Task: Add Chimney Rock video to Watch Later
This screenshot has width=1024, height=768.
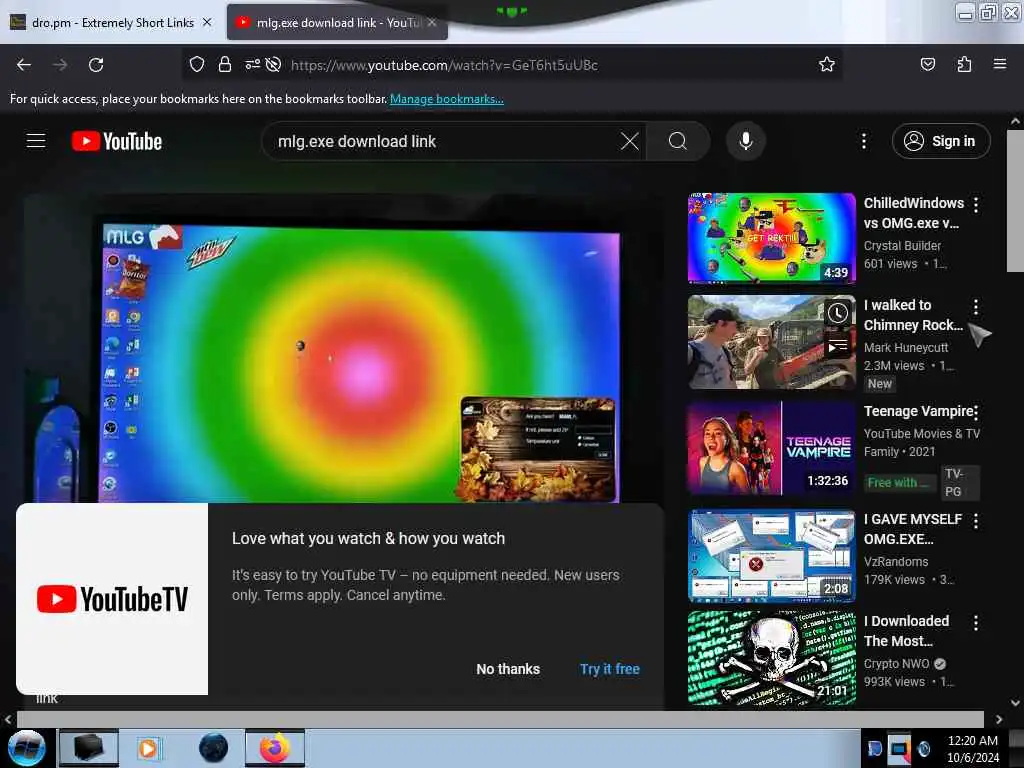Action: point(837,313)
